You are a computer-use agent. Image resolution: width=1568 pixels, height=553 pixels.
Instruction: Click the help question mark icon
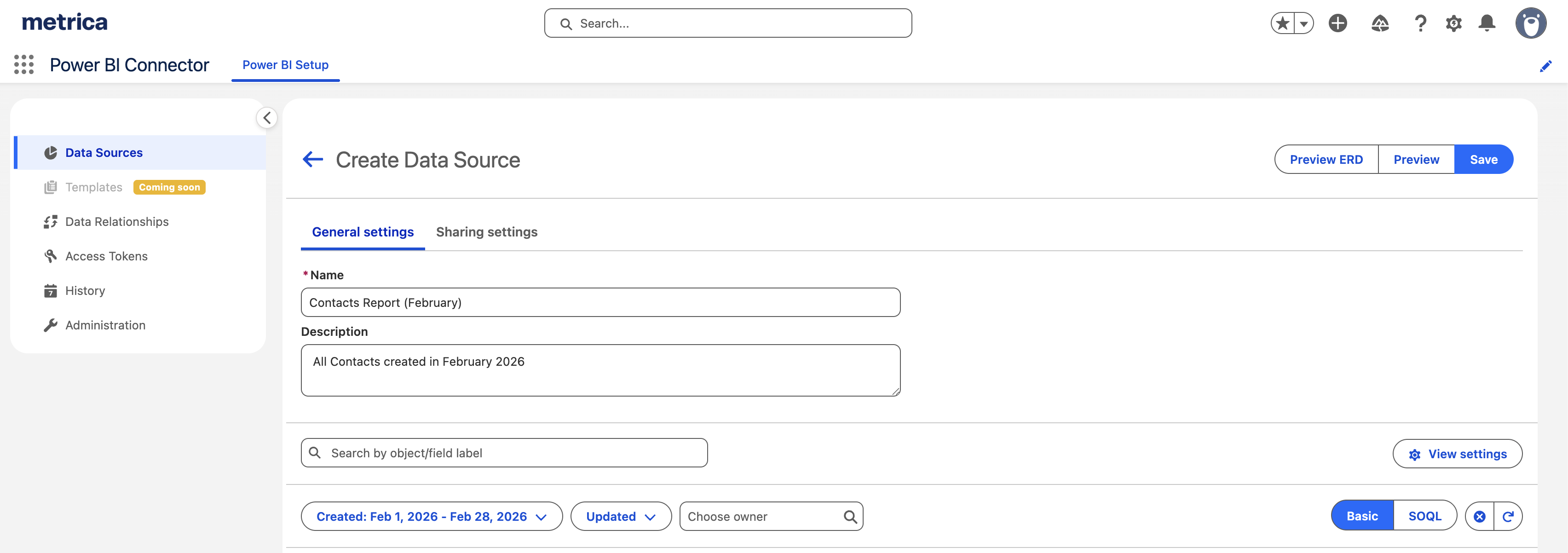1420,23
